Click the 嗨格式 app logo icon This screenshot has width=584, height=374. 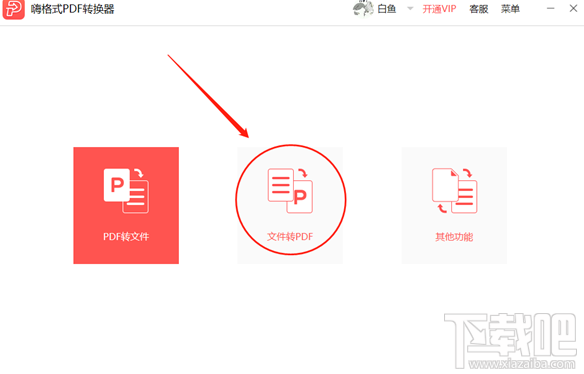[x=13, y=9]
